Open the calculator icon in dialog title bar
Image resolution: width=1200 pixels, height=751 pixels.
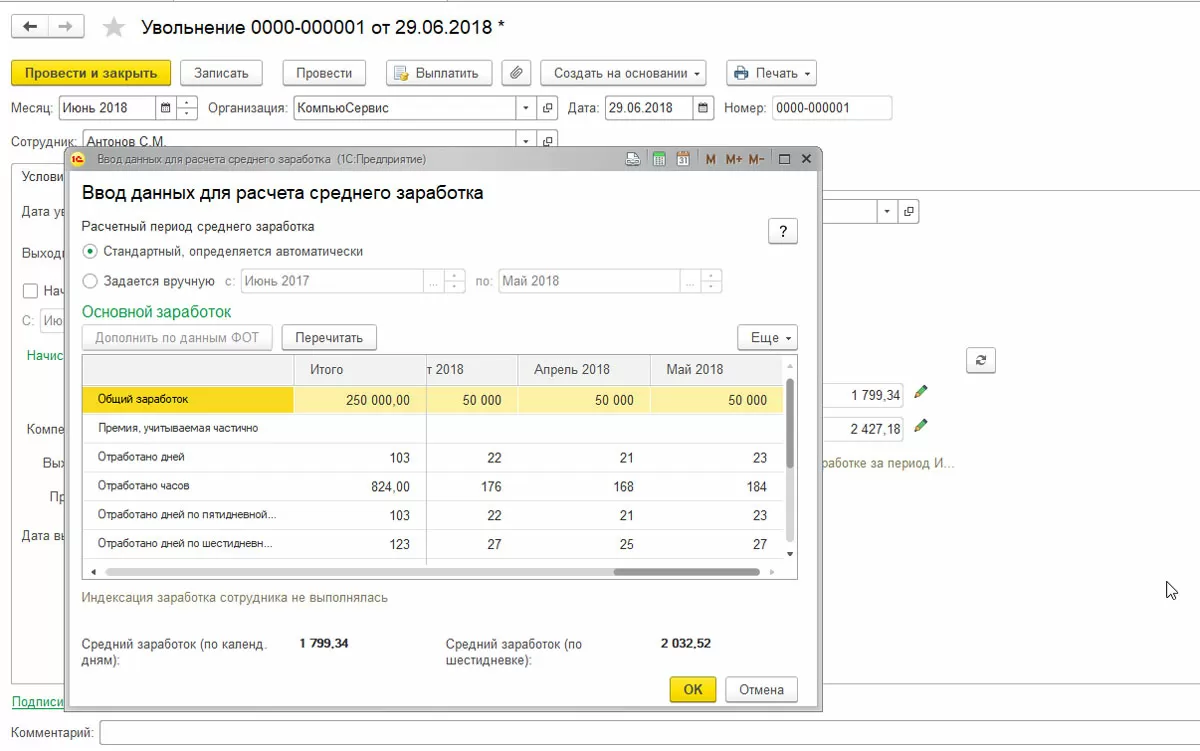tap(659, 159)
